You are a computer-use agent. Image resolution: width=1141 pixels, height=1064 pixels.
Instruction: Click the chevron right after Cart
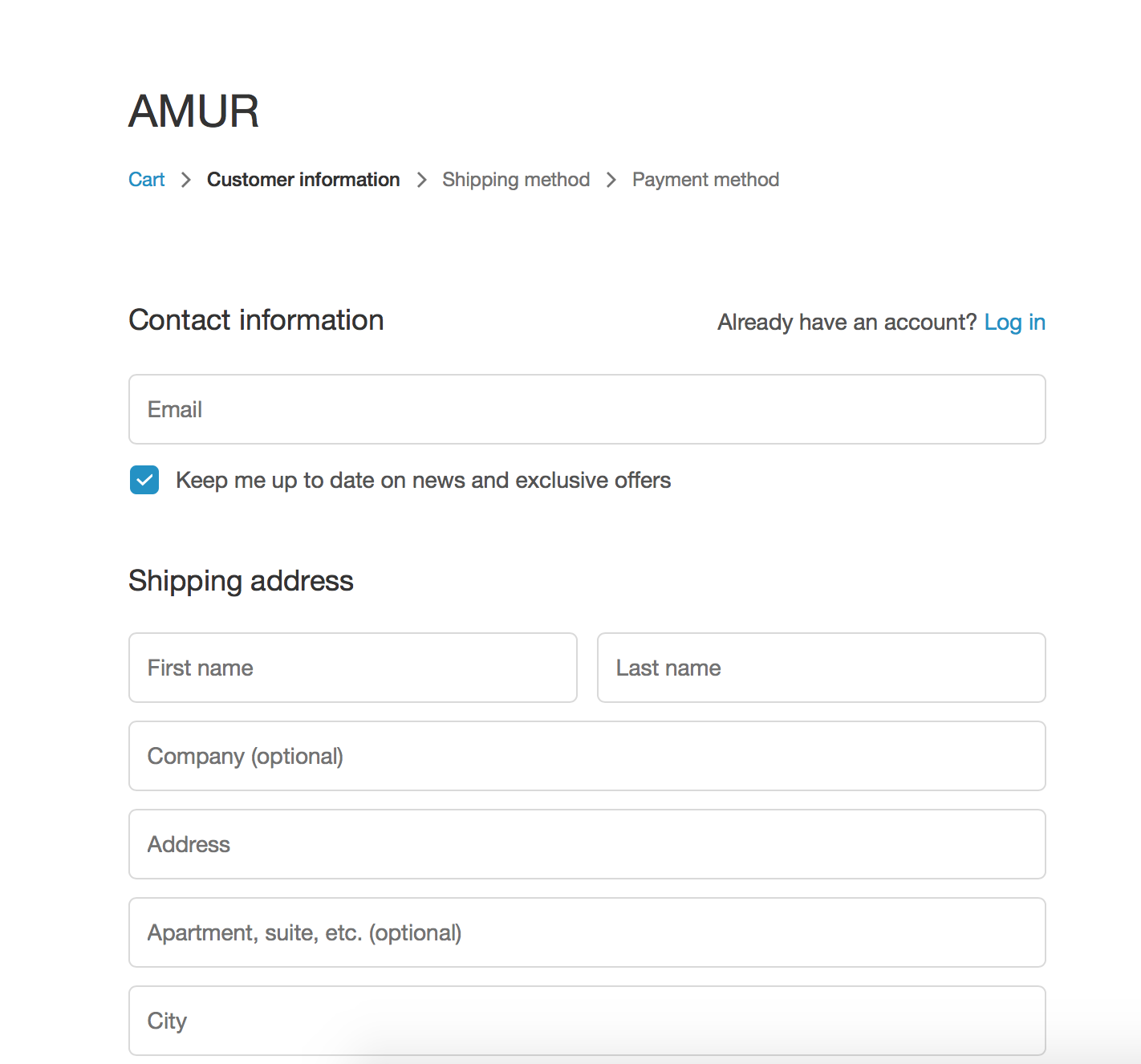point(186,180)
